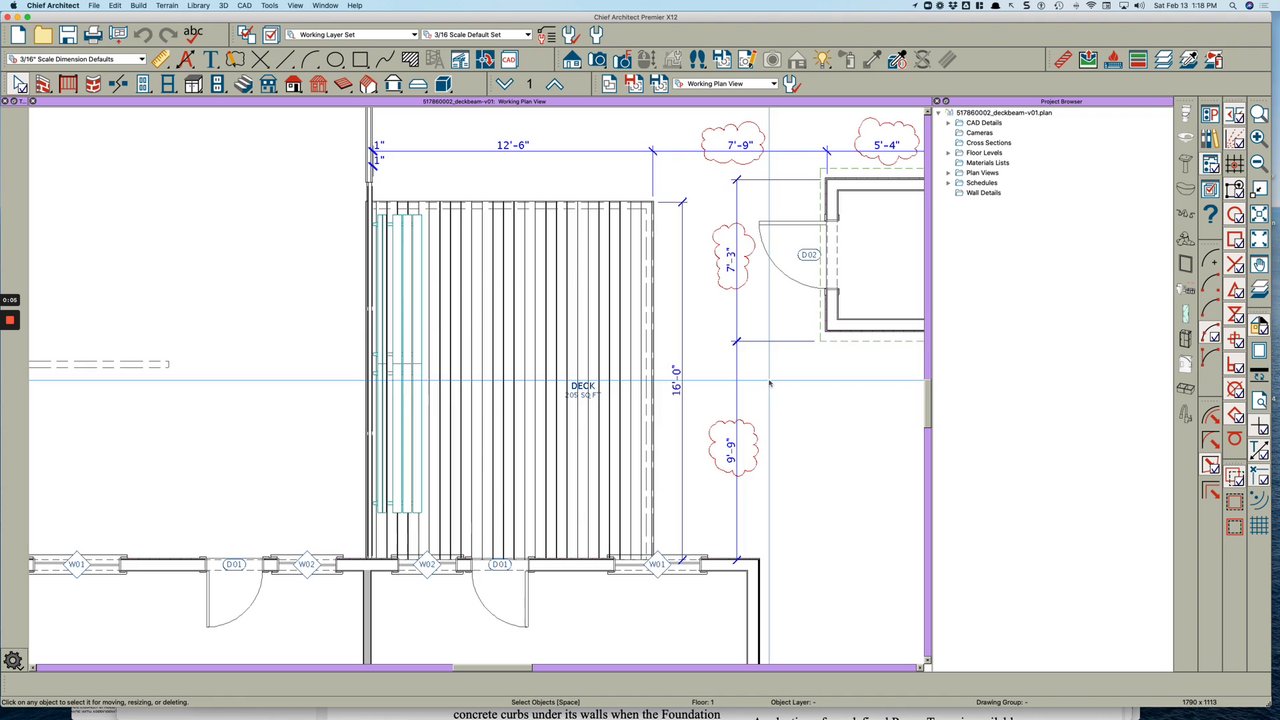This screenshot has width=1280, height=720.
Task: Toggle the Grid Snaps button
Action: [1235, 164]
